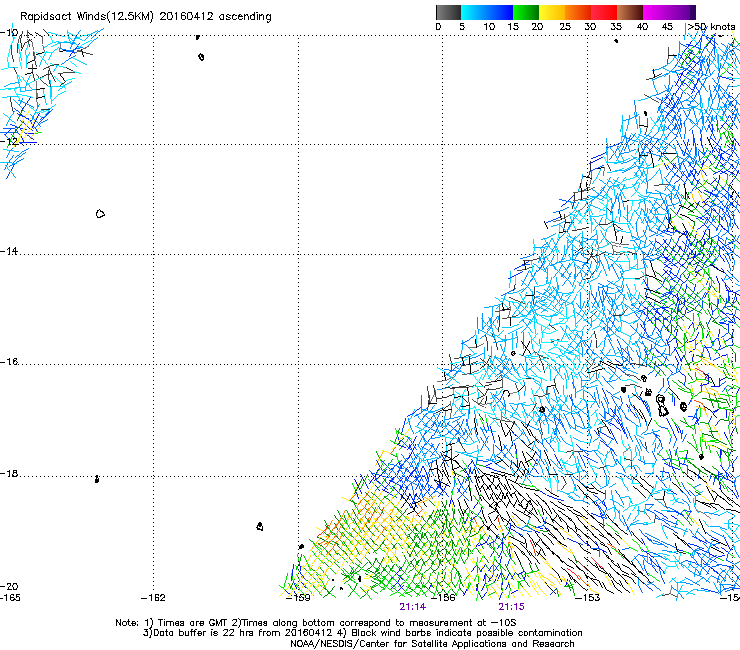This screenshot has height=650, width=740.
Task: Click the "NOAA/NESDIS/Center for Satellite Applications and Research" credit
Action: tap(432, 644)
